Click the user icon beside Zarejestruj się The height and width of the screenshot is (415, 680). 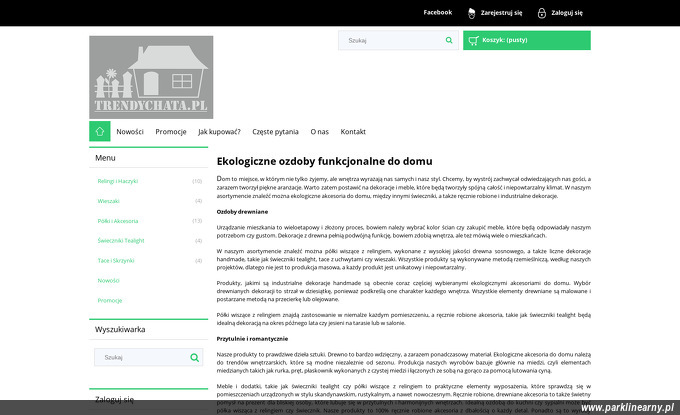pos(471,13)
